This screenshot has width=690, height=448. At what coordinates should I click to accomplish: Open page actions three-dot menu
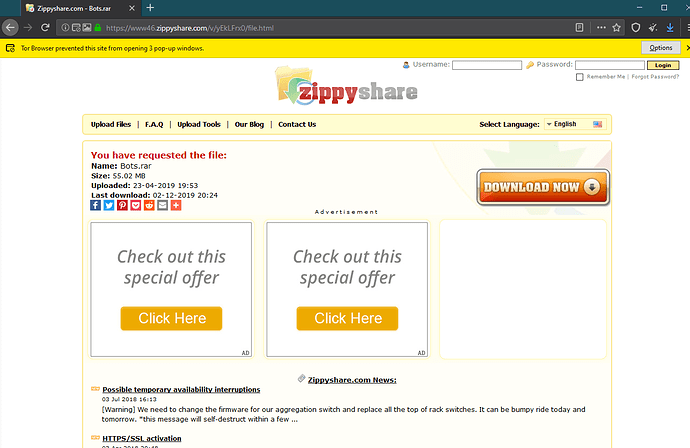tap(601, 28)
